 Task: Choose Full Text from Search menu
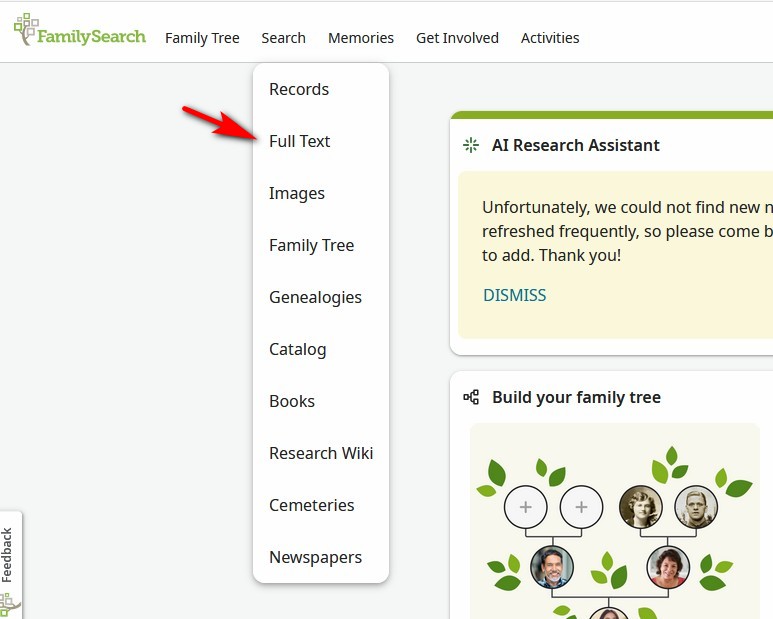(300, 141)
